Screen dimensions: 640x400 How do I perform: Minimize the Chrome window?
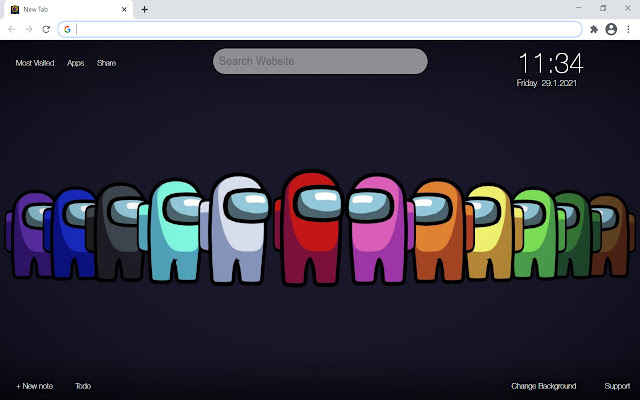point(578,8)
